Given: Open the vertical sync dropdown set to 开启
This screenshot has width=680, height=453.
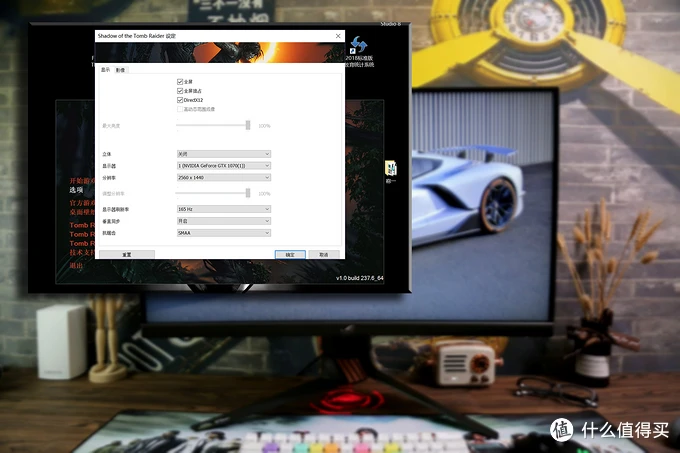Looking at the screenshot, I should [x=224, y=221].
